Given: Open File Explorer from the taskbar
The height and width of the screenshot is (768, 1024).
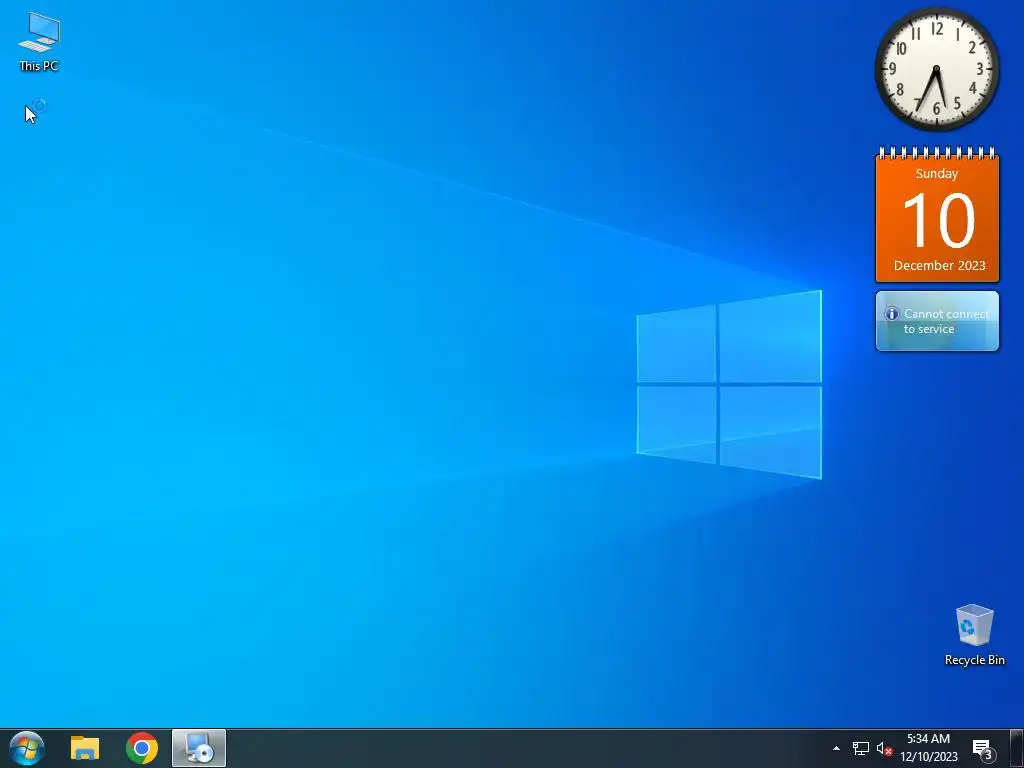Looking at the screenshot, I should pos(85,748).
